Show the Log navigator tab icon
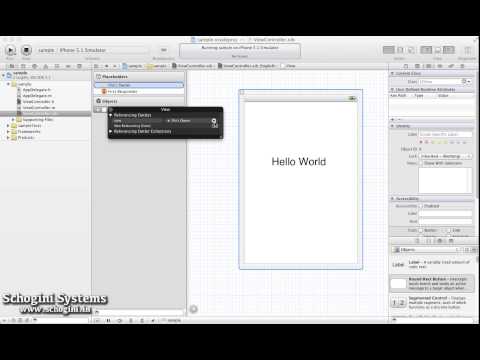 point(79,66)
